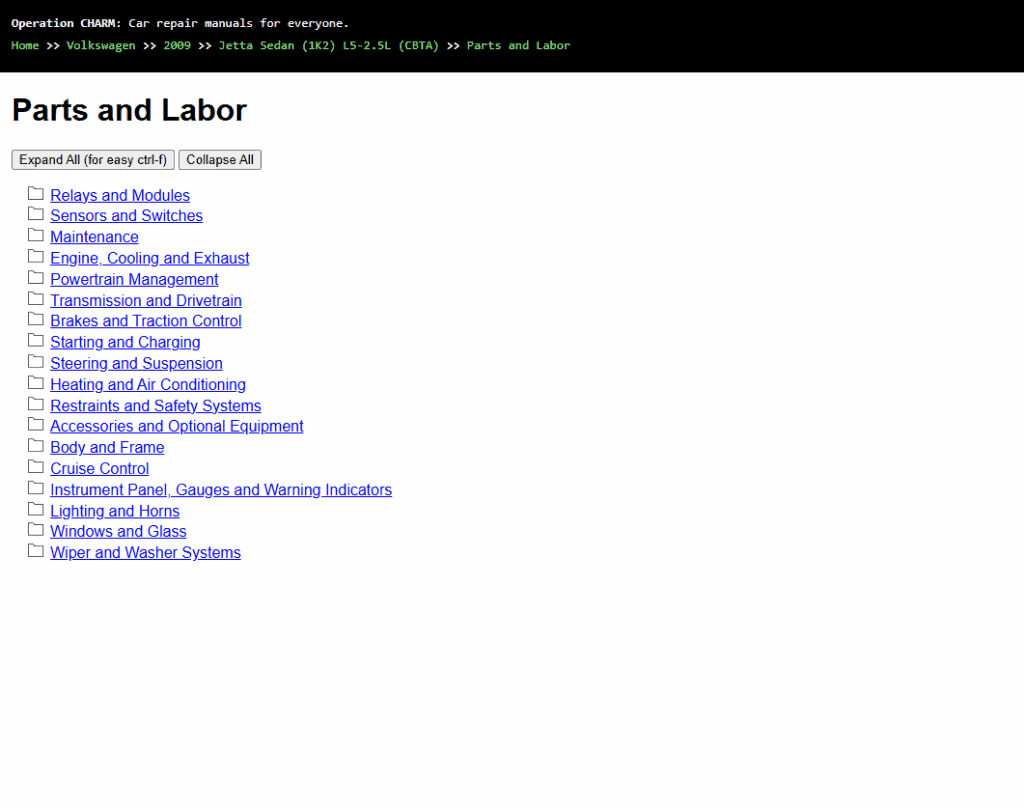Select Instrument Panel, Gauges and Warning Indicators
The width and height of the screenshot is (1024, 808).
[x=220, y=489]
